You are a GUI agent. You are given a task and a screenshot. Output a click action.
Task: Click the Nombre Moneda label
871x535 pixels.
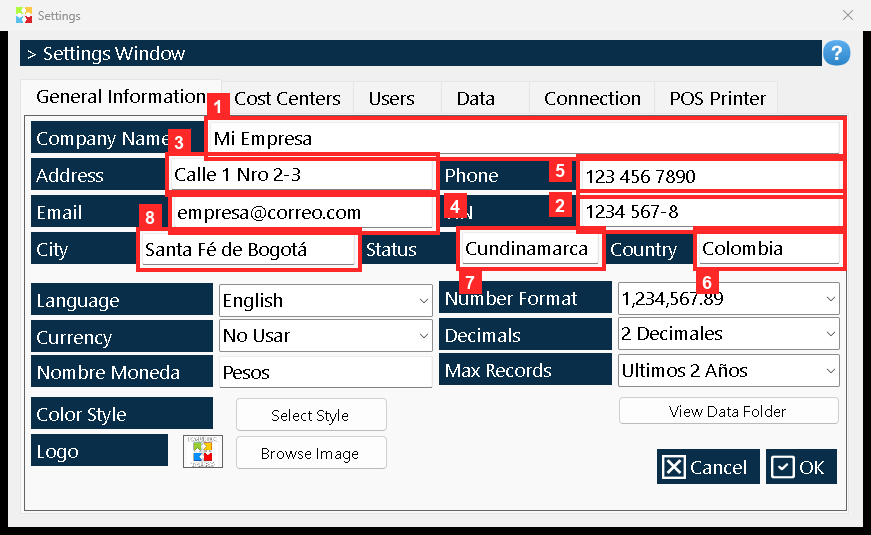coord(122,372)
